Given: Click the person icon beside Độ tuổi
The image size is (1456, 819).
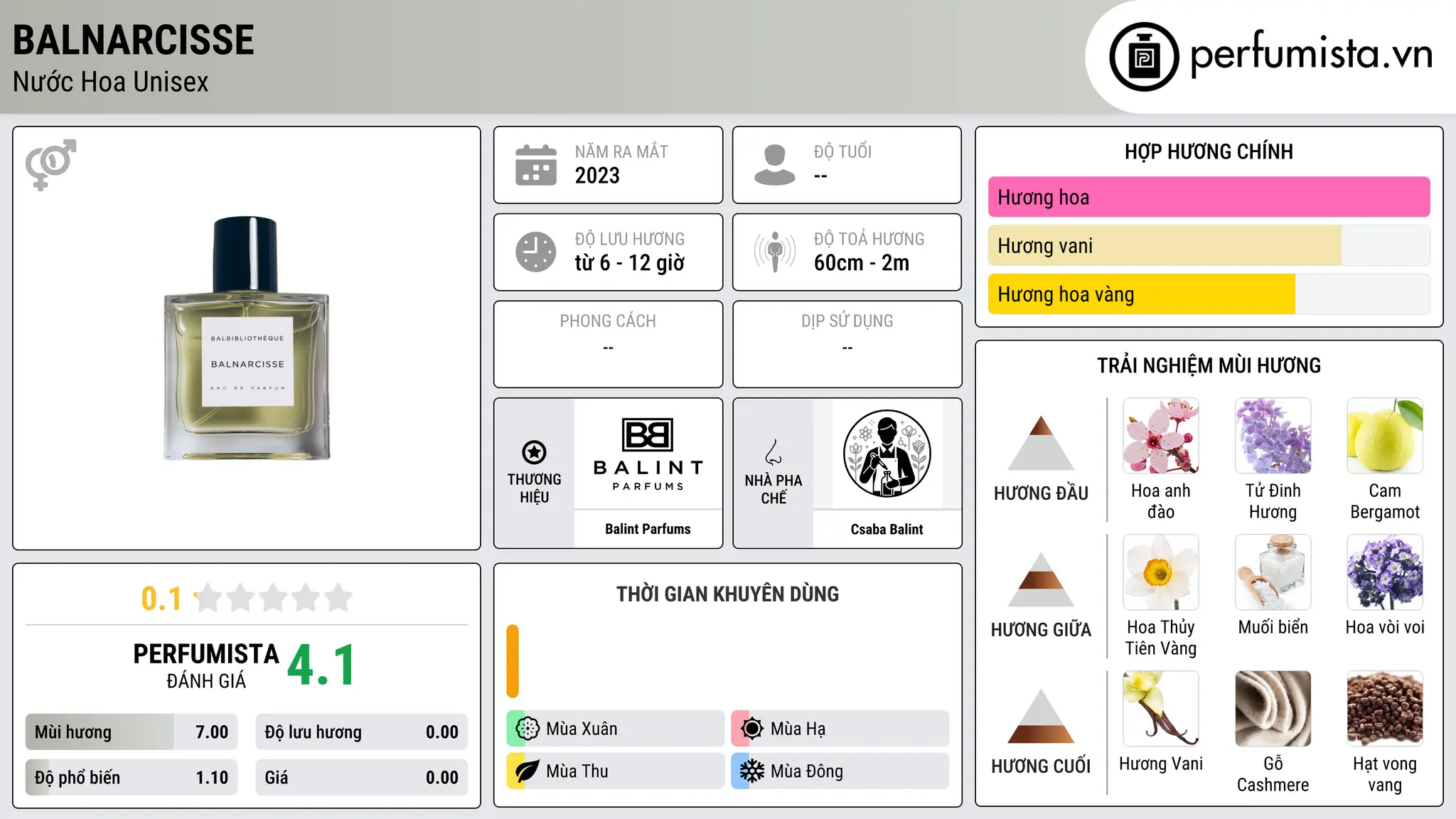Looking at the screenshot, I should tap(774, 165).
